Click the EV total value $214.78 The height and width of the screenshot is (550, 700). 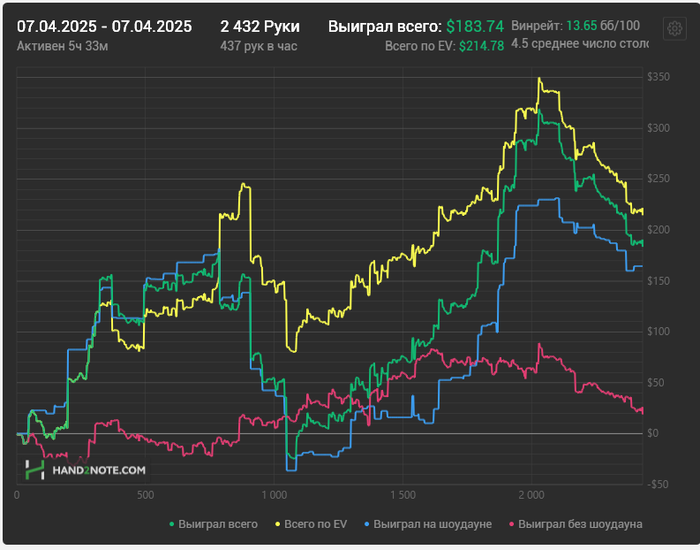point(481,46)
